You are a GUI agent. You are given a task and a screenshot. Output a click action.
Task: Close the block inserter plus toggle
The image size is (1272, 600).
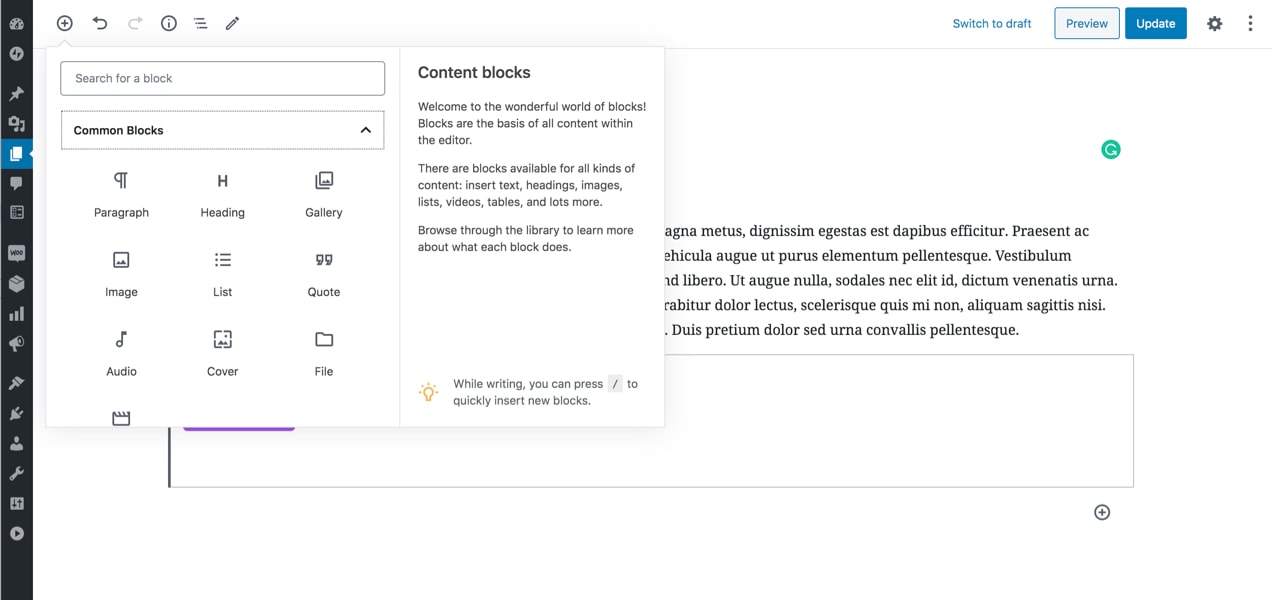point(64,23)
